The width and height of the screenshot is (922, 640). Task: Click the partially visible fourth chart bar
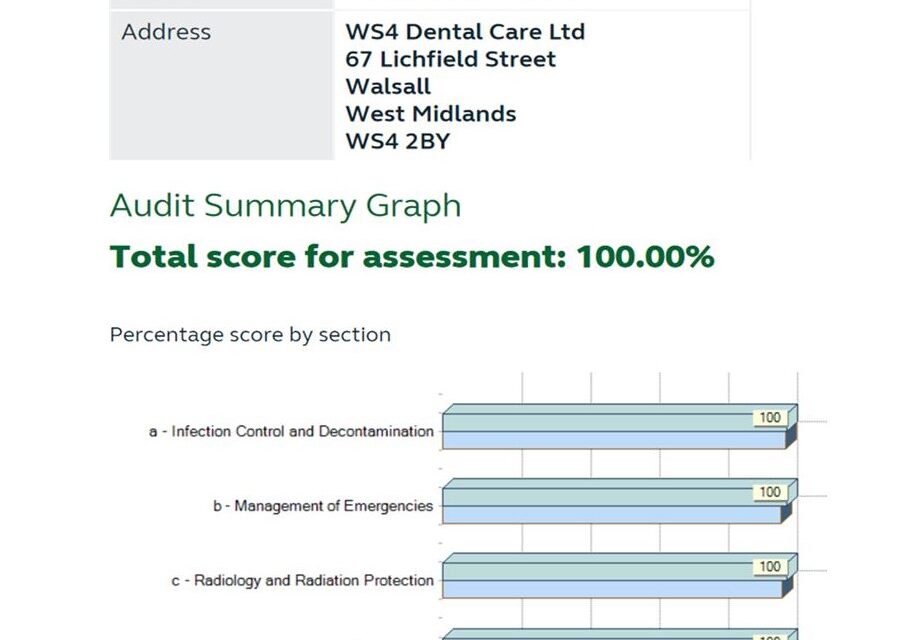(x=620, y=634)
